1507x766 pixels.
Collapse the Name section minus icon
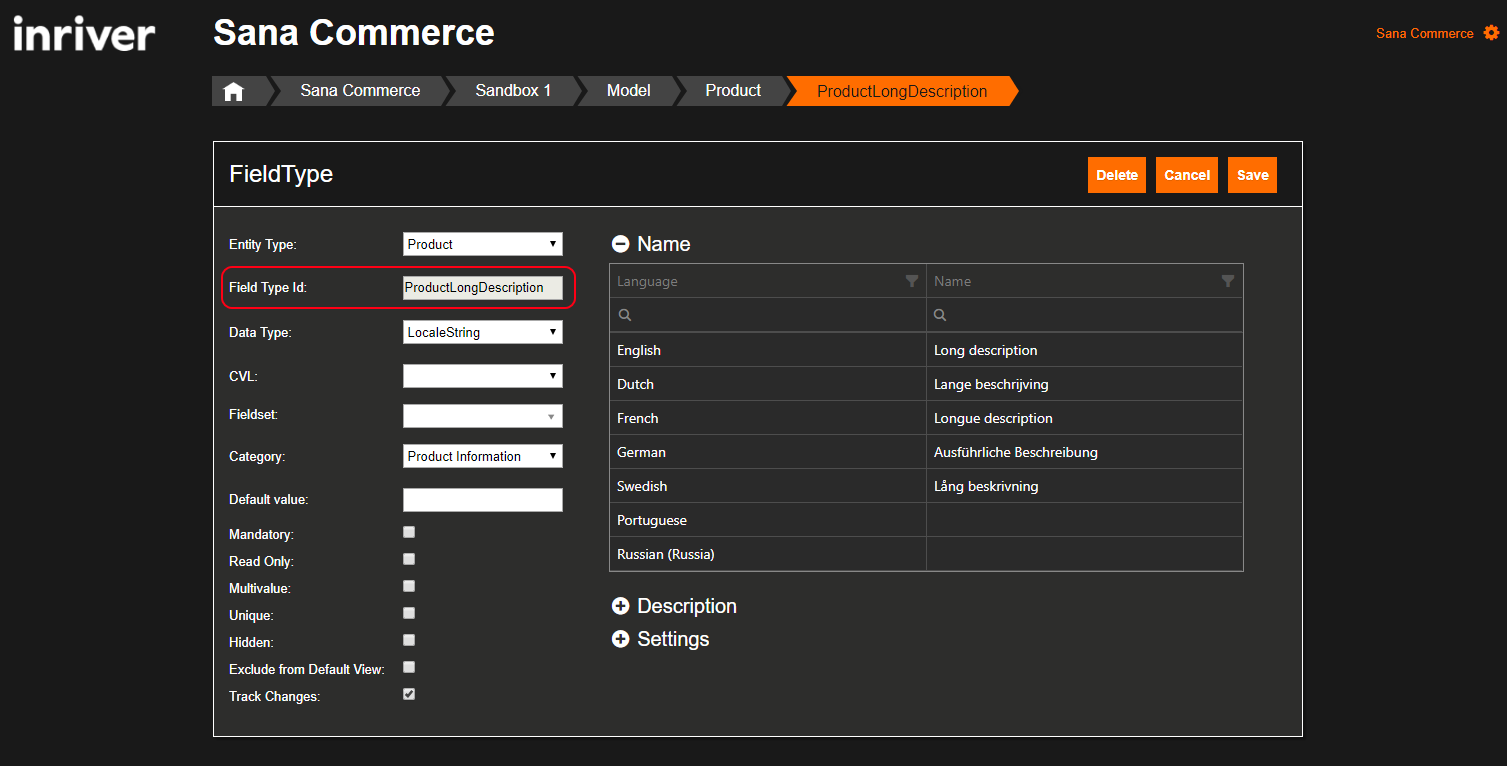click(x=620, y=244)
